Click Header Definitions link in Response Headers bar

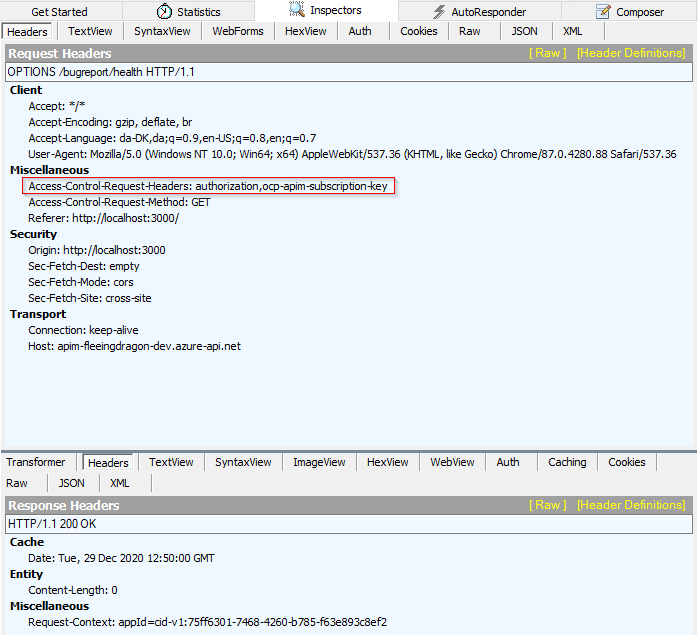(x=631, y=505)
